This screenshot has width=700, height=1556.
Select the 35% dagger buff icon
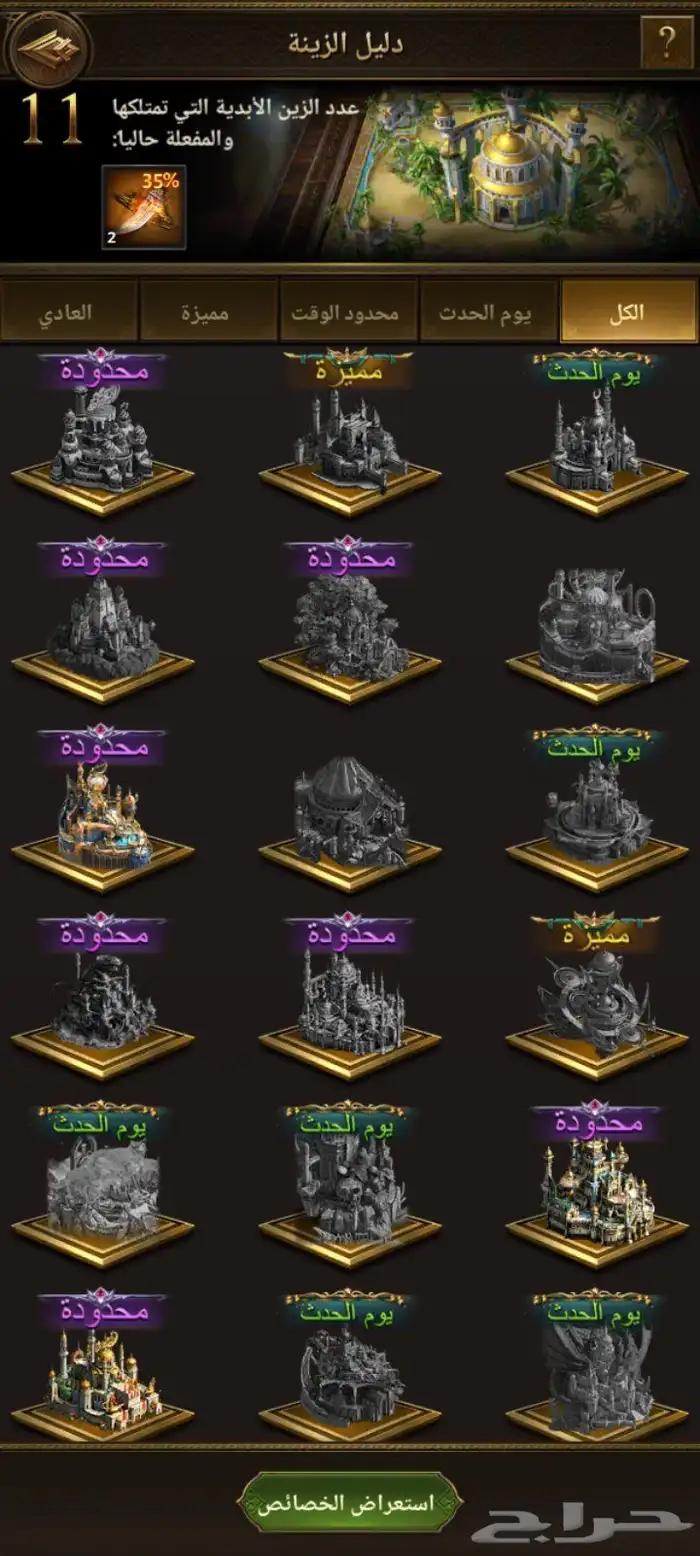tap(143, 207)
